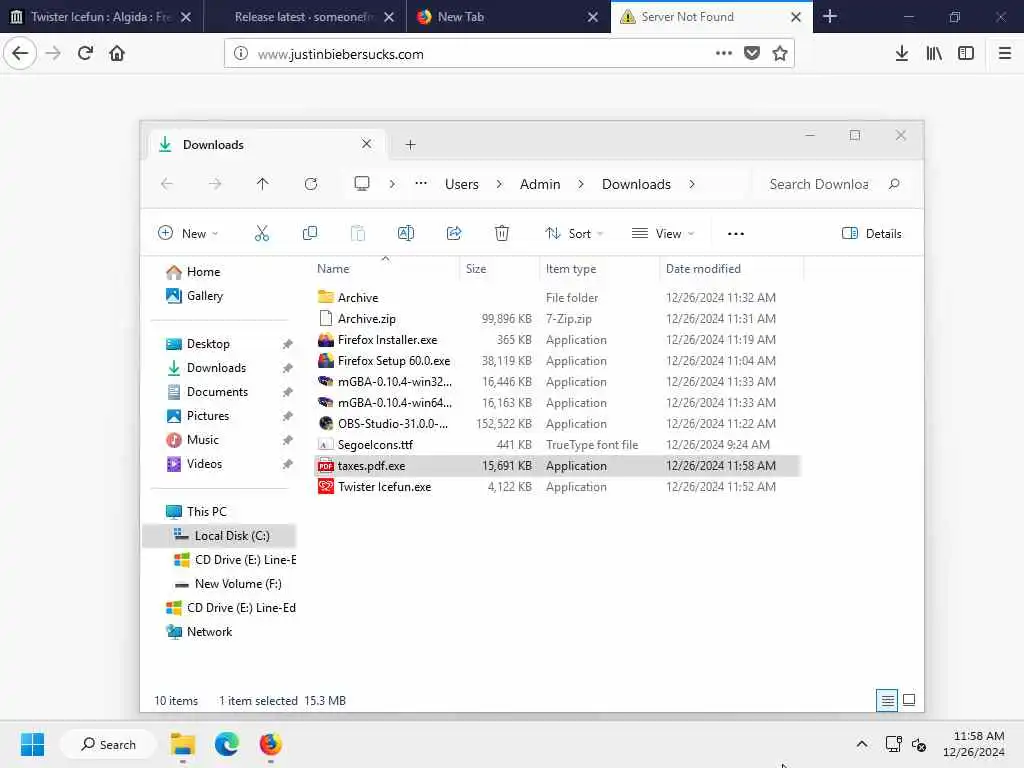This screenshot has width=1024, height=768.
Task: Click Admin in the breadcrumb path
Action: point(540,184)
